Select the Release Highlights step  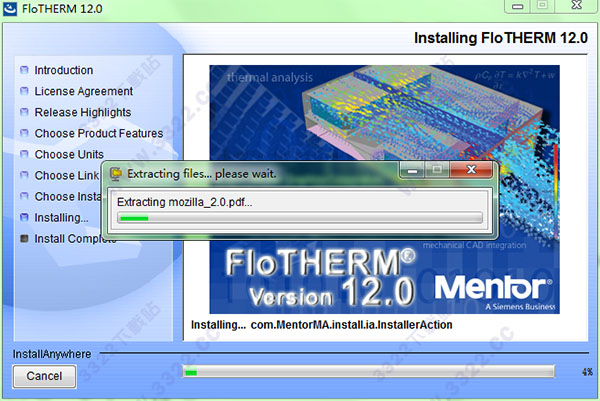[83, 112]
